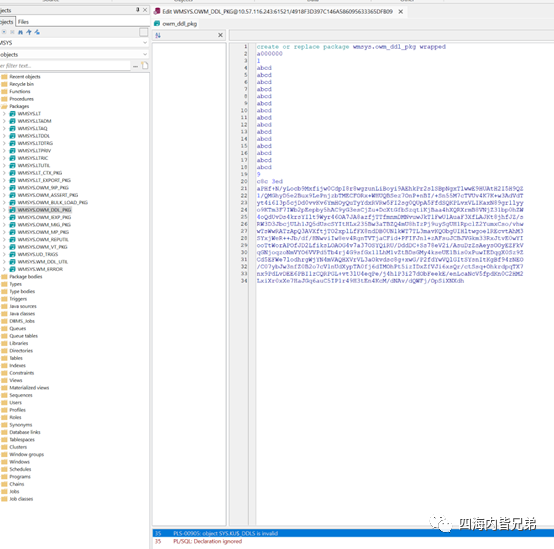Click the binoculars find icon in object browser
This screenshot has height=549, width=554.
20,32
